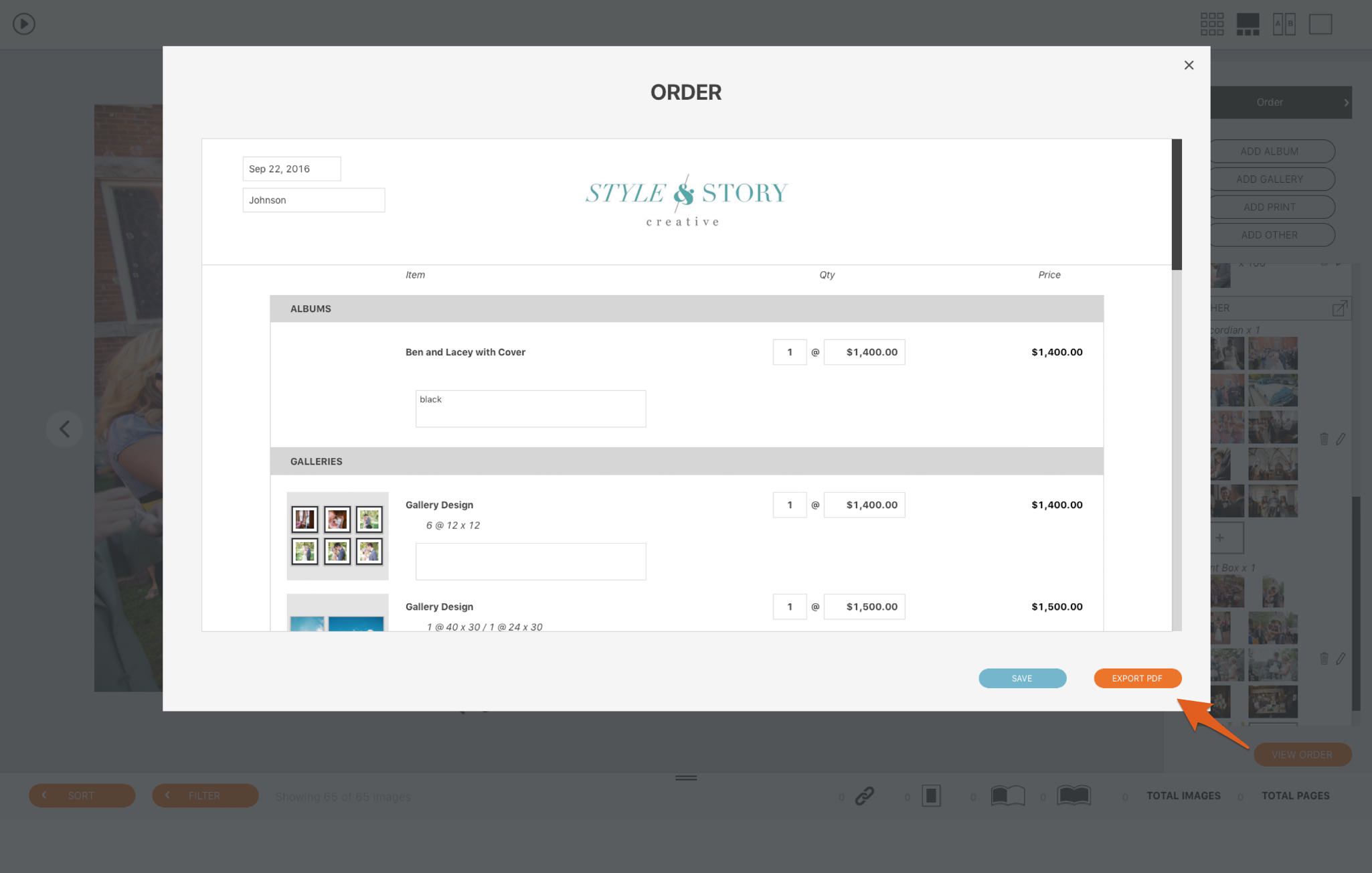Select Total Pages label in status bar

point(1296,795)
